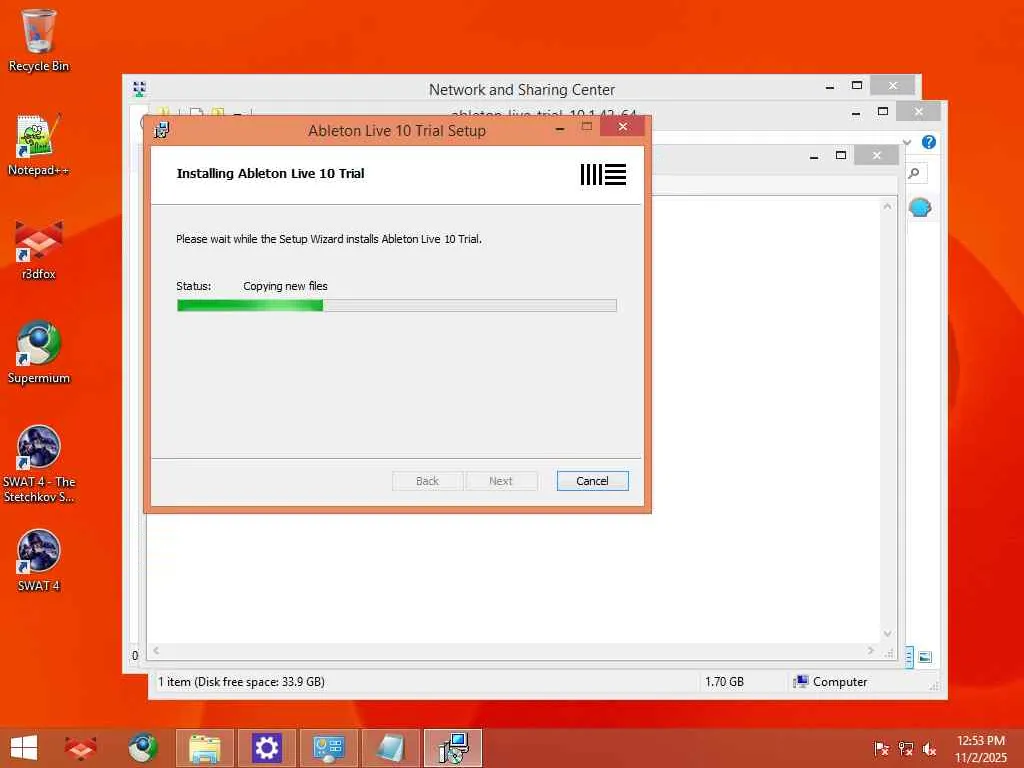Viewport: 1024px width, 768px height.
Task: Close the Ableton Live 10 Trial Setup window
Action: click(x=622, y=127)
